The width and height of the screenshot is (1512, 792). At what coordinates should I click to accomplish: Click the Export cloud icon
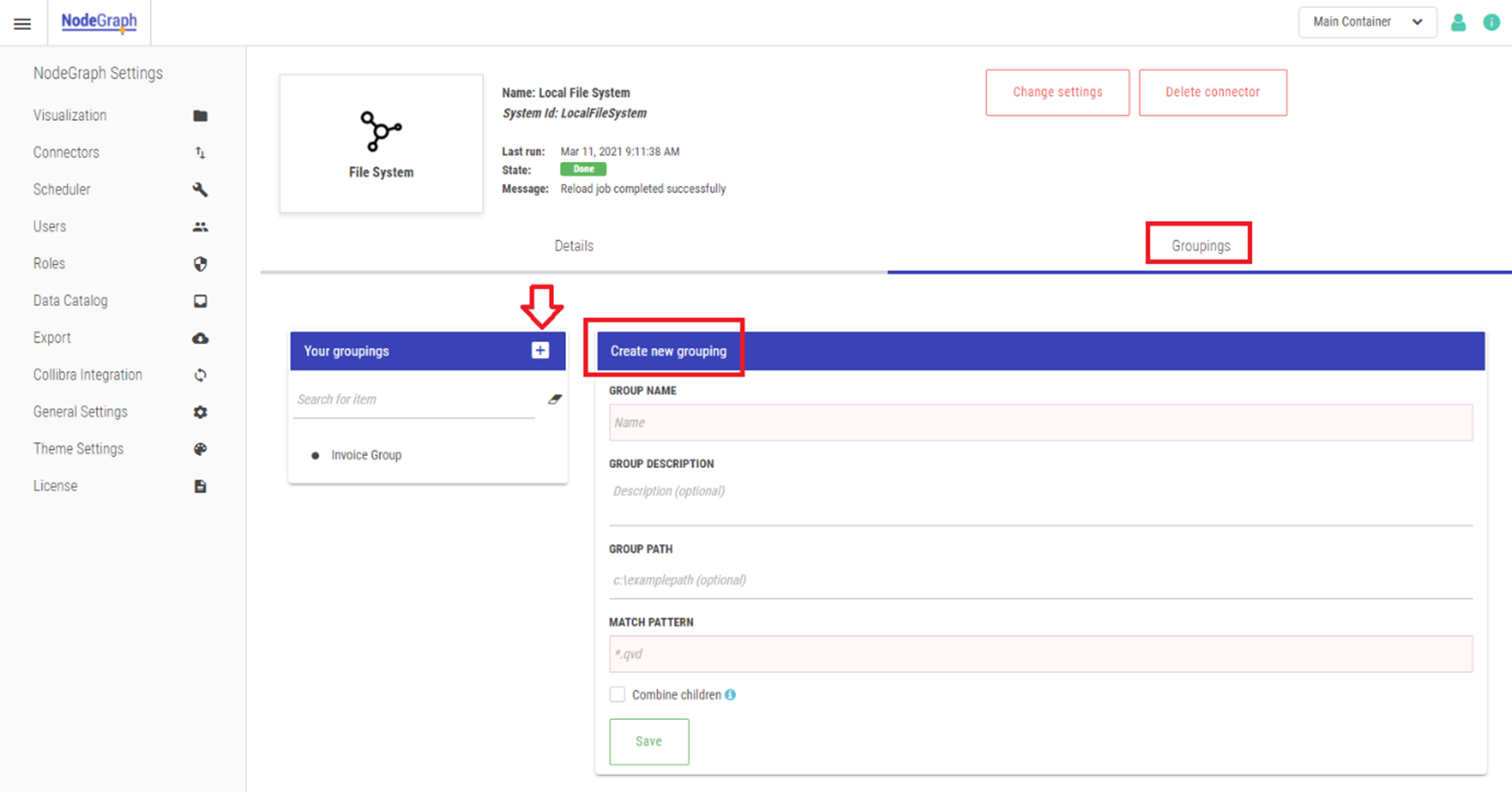coord(200,338)
